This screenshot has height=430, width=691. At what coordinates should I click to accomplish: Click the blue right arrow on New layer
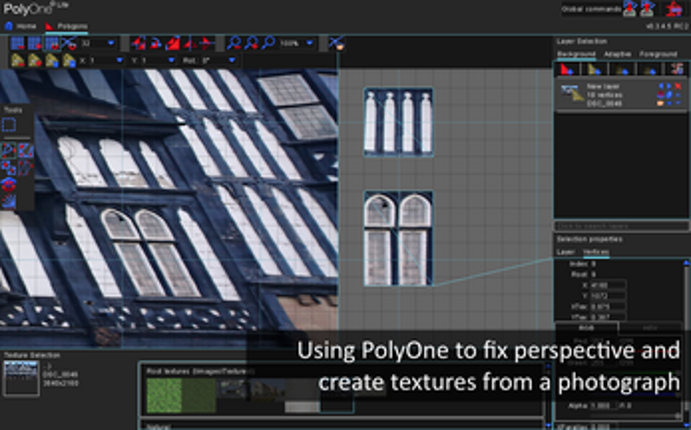669,86
